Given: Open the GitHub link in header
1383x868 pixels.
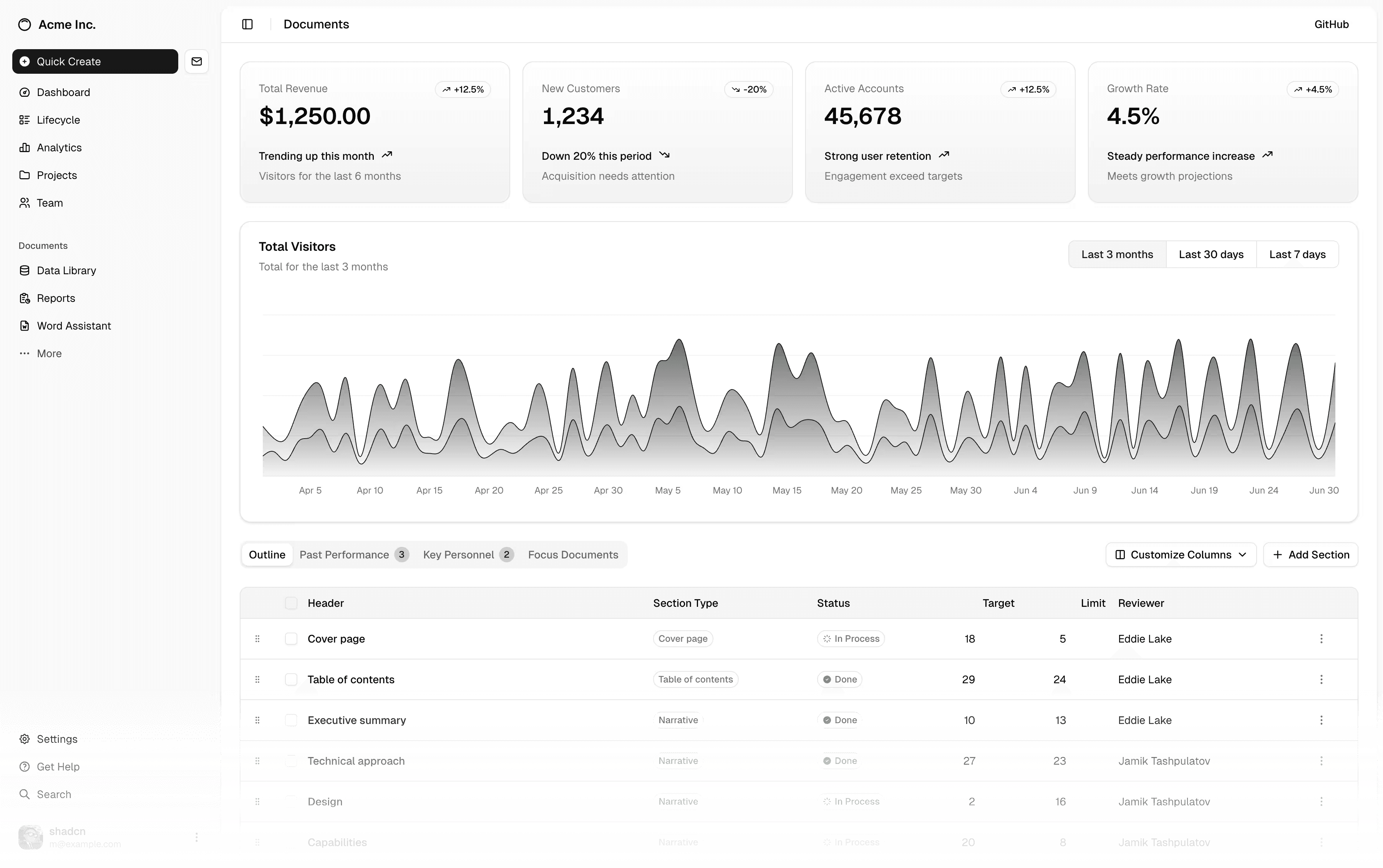Looking at the screenshot, I should (x=1331, y=24).
